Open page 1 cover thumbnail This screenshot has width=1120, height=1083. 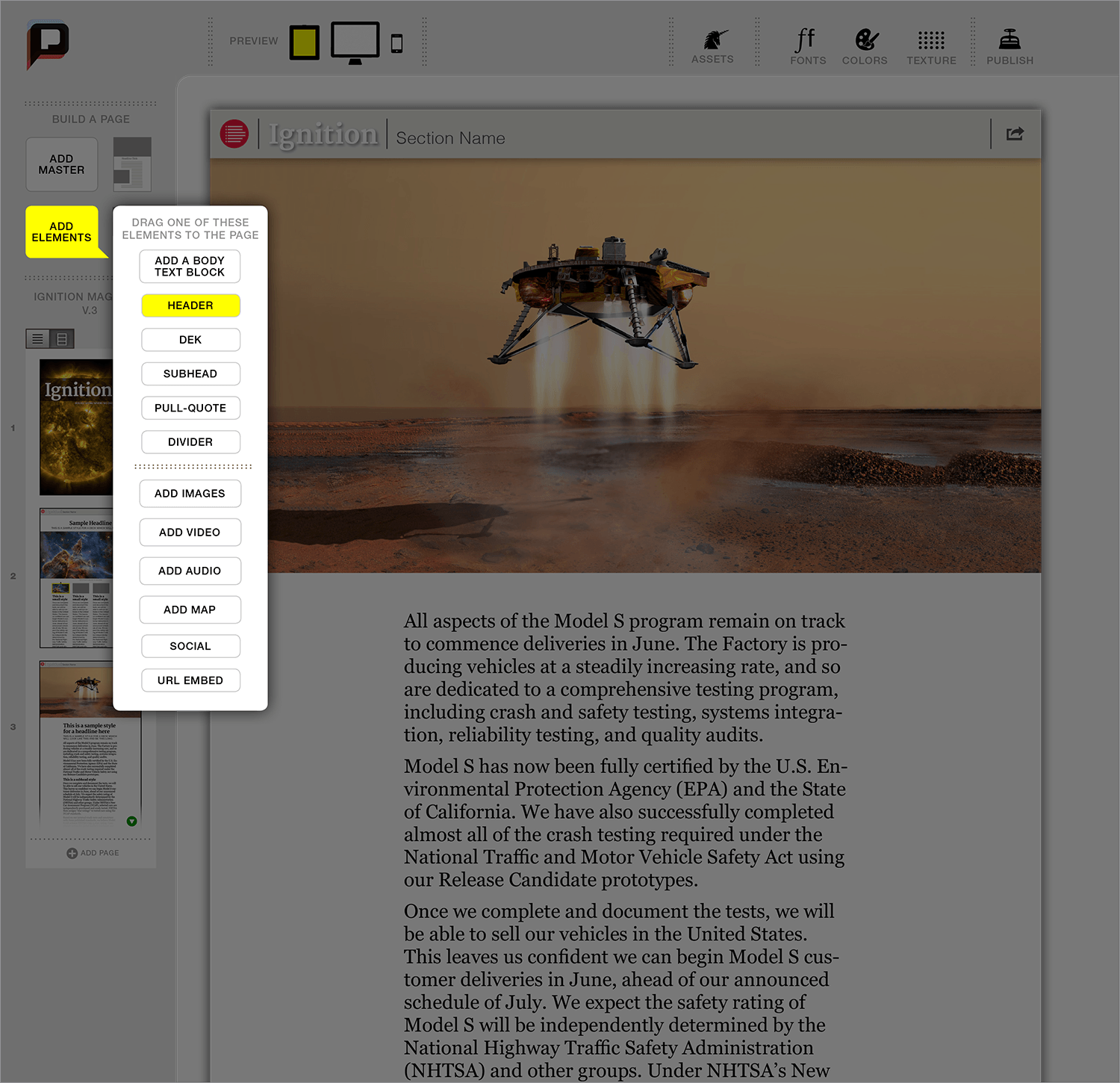coord(76,427)
